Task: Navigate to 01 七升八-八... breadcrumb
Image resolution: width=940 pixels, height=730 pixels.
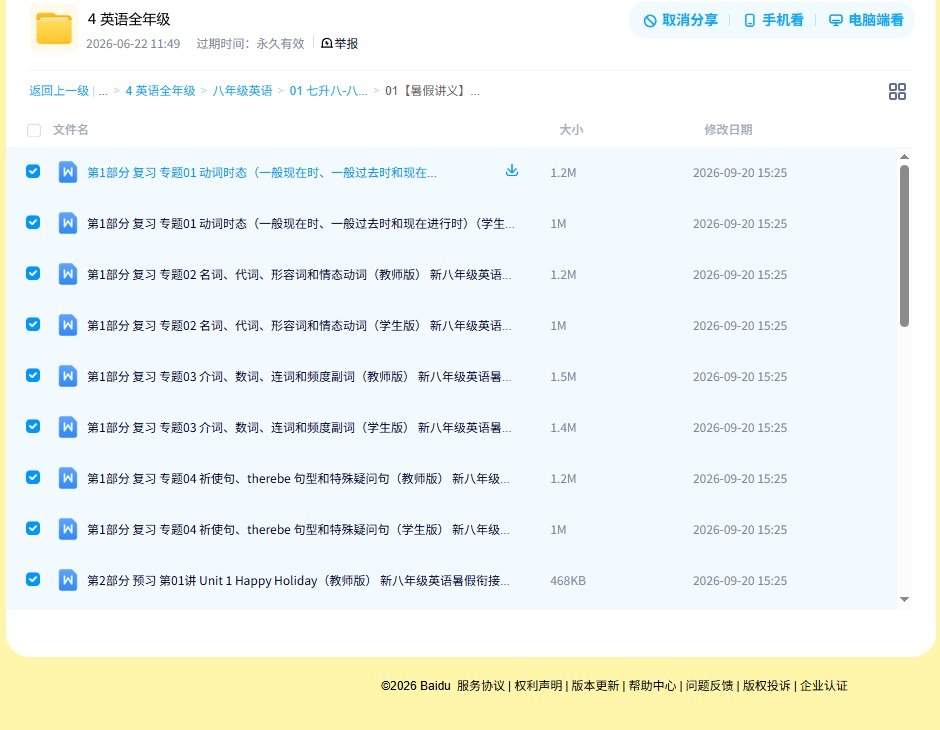Action: (328, 91)
